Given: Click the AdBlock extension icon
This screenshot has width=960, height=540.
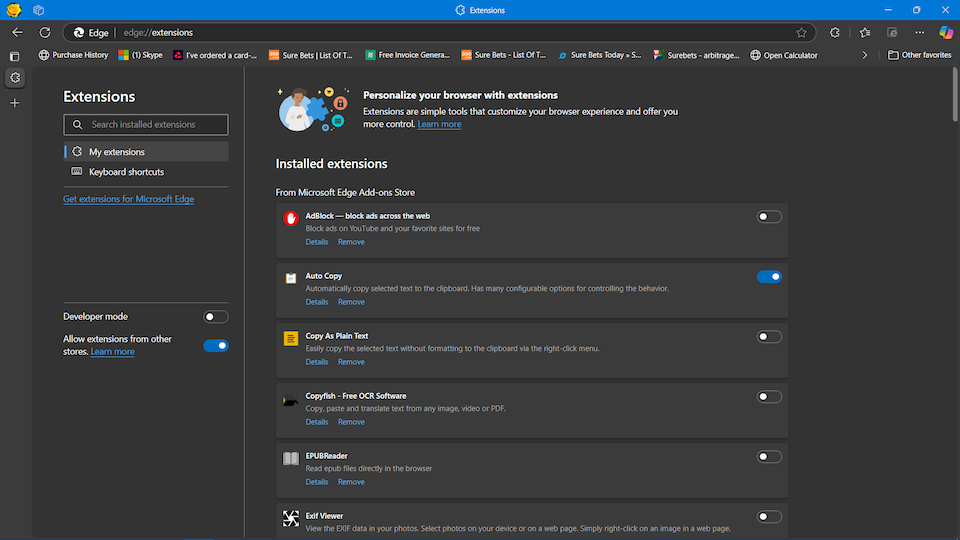Looking at the screenshot, I should pos(291,218).
